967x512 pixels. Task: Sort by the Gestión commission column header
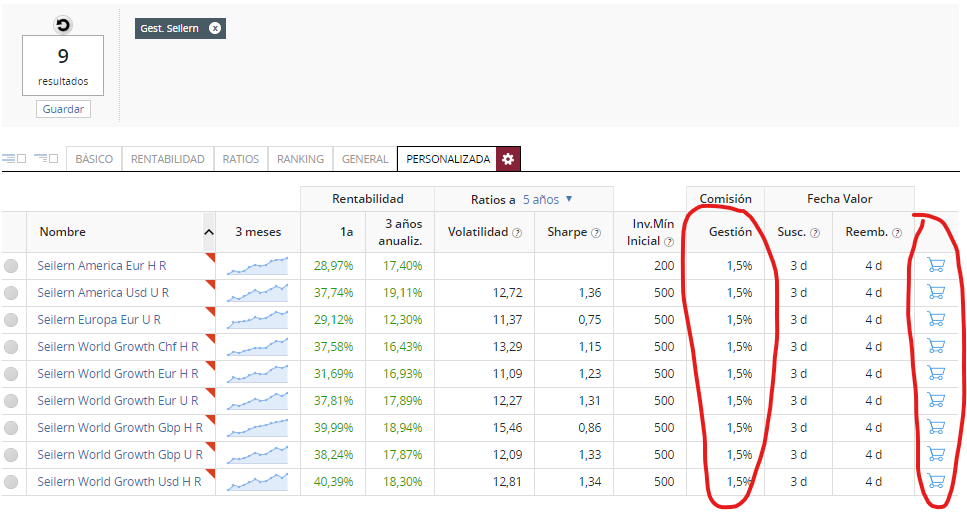730,232
